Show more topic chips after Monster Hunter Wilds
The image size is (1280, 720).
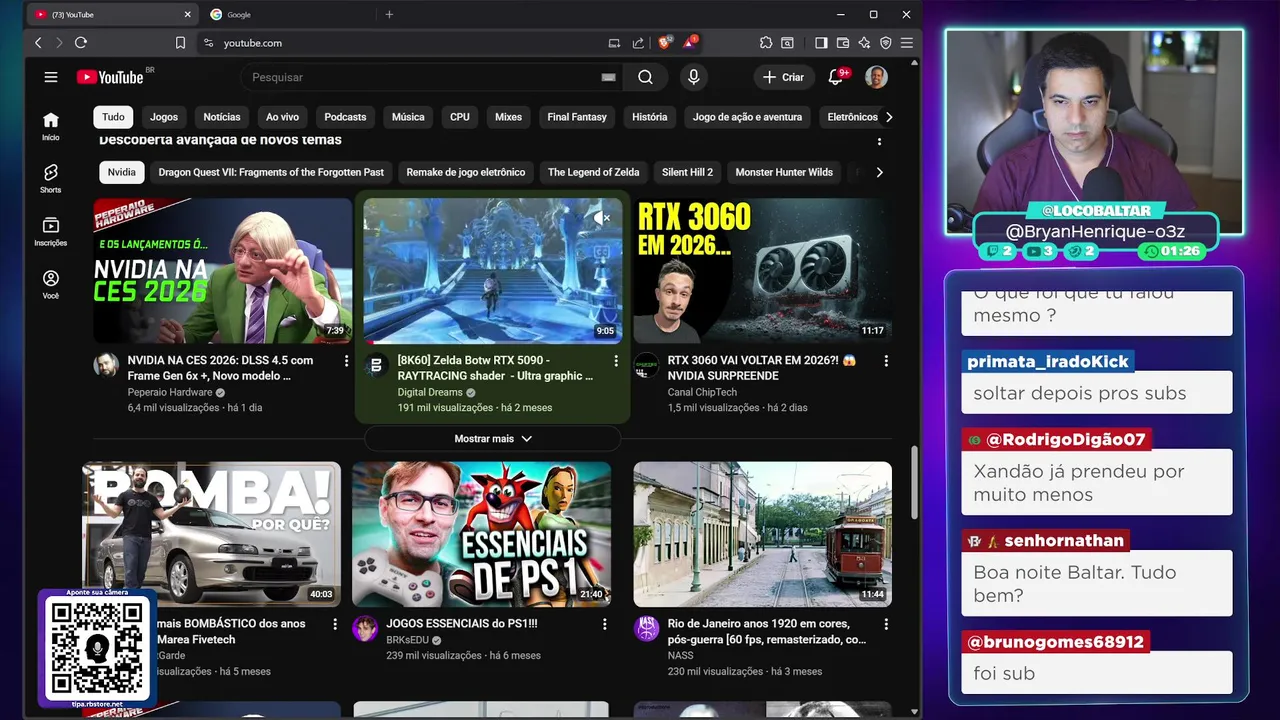tap(879, 172)
